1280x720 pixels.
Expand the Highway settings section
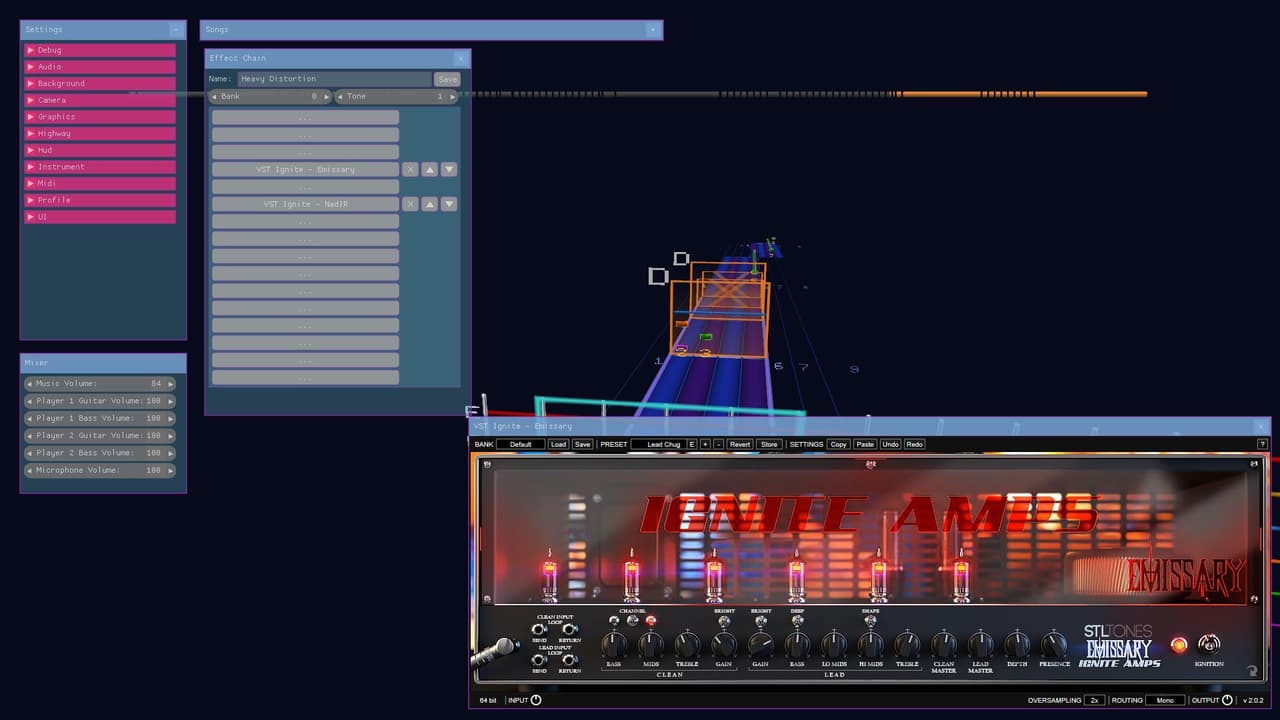[100, 134]
